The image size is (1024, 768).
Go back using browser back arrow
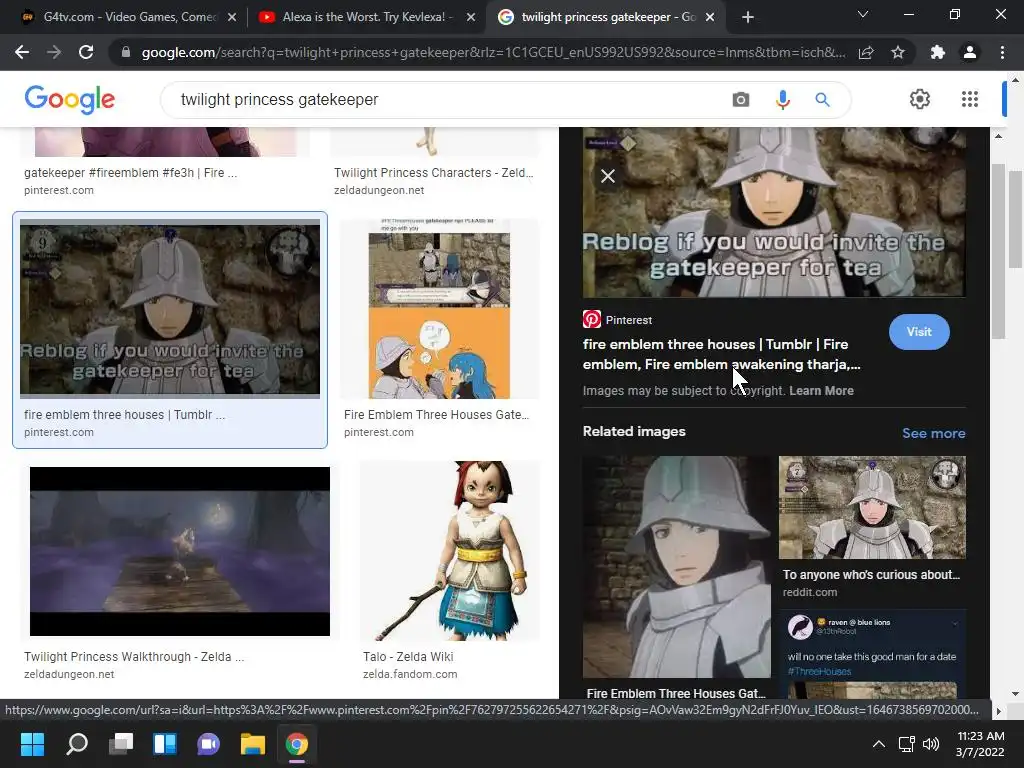[x=22, y=52]
